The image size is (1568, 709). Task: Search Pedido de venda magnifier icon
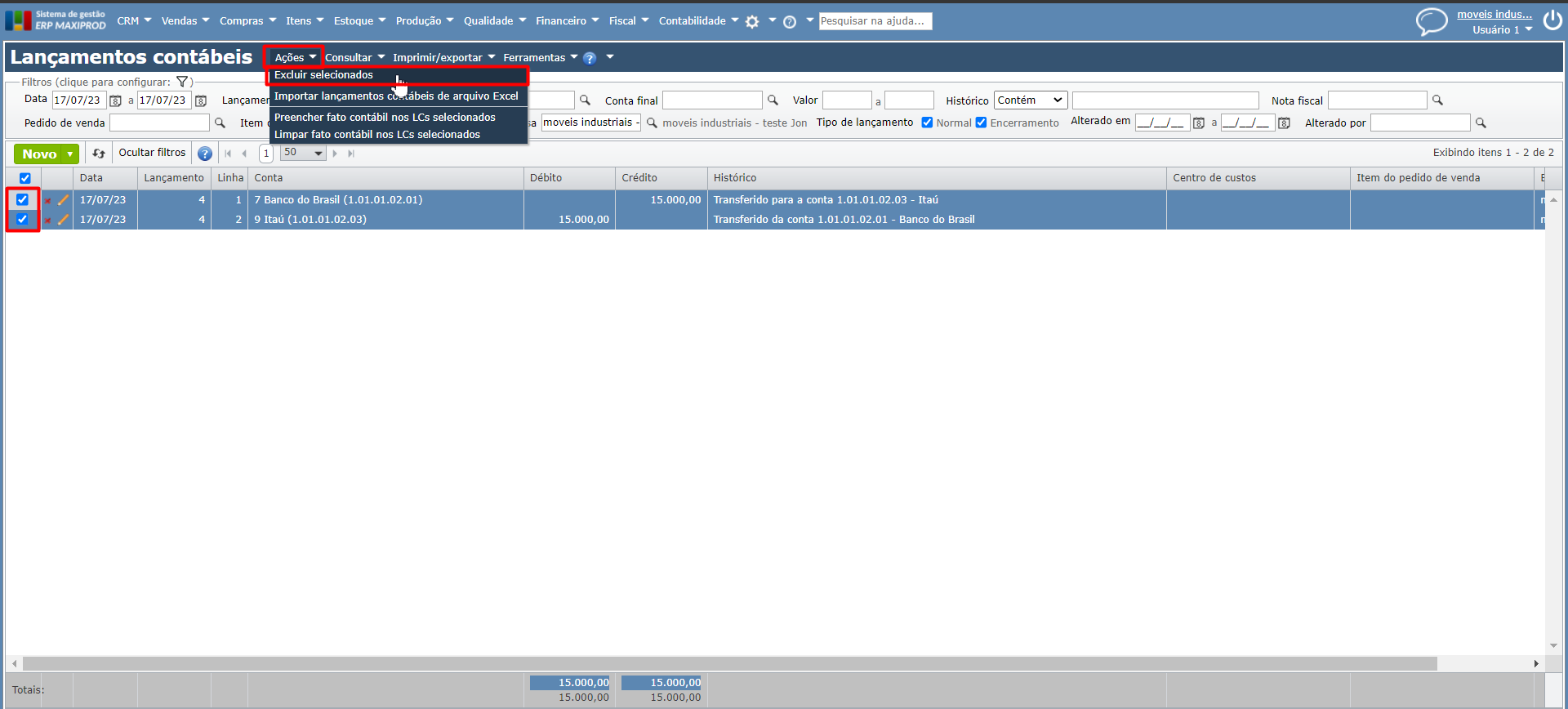pos(220,123)
